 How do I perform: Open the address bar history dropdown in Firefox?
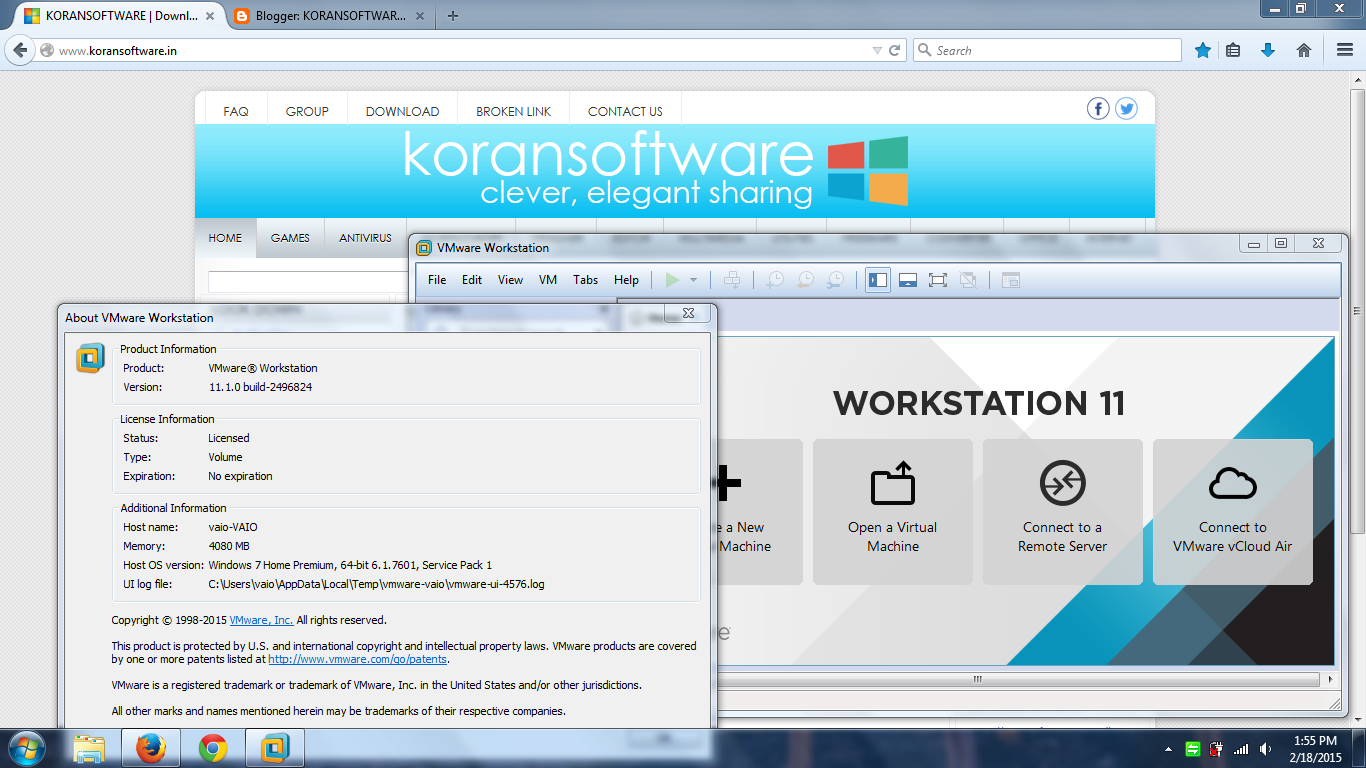(x=877, y=50)
